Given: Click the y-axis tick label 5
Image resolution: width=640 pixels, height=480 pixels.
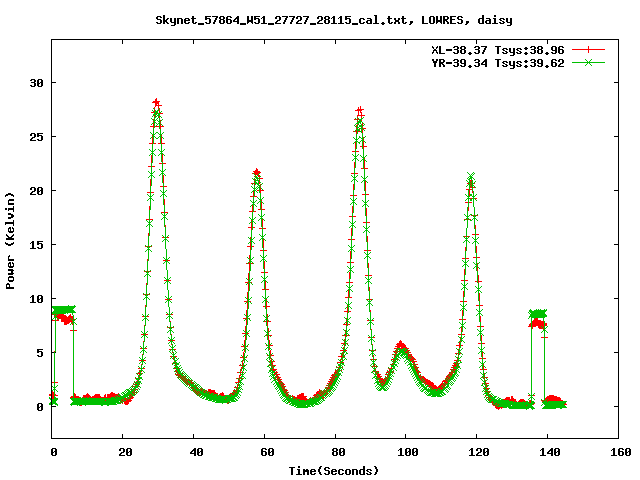Looking at the screenshot, I should (40, 353).
